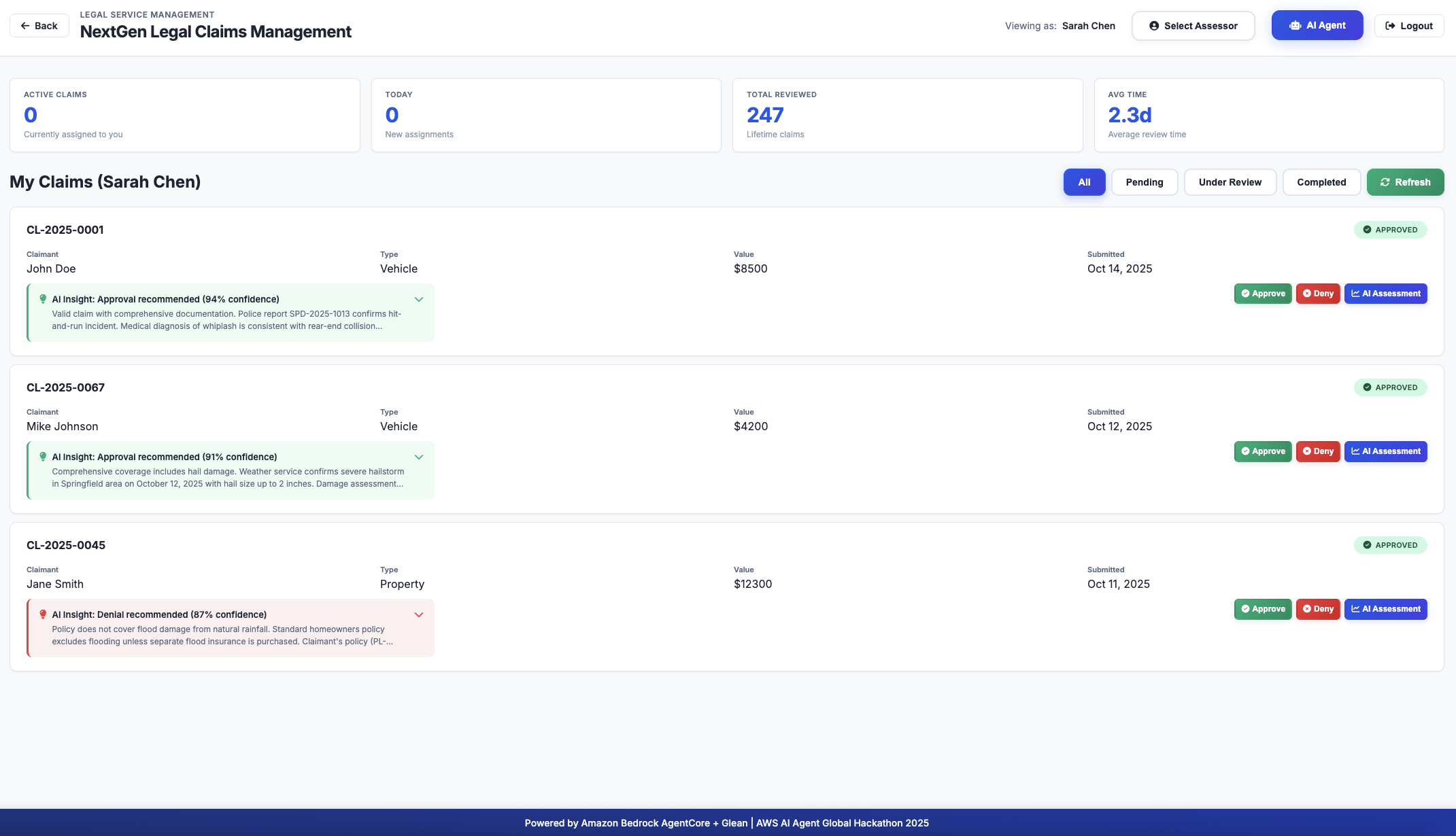Click APPROVED status badge on CL-2025-0001
The width and height of the screenshot is (1456, 836).
pyautogui.click(x=1390, y=230)
